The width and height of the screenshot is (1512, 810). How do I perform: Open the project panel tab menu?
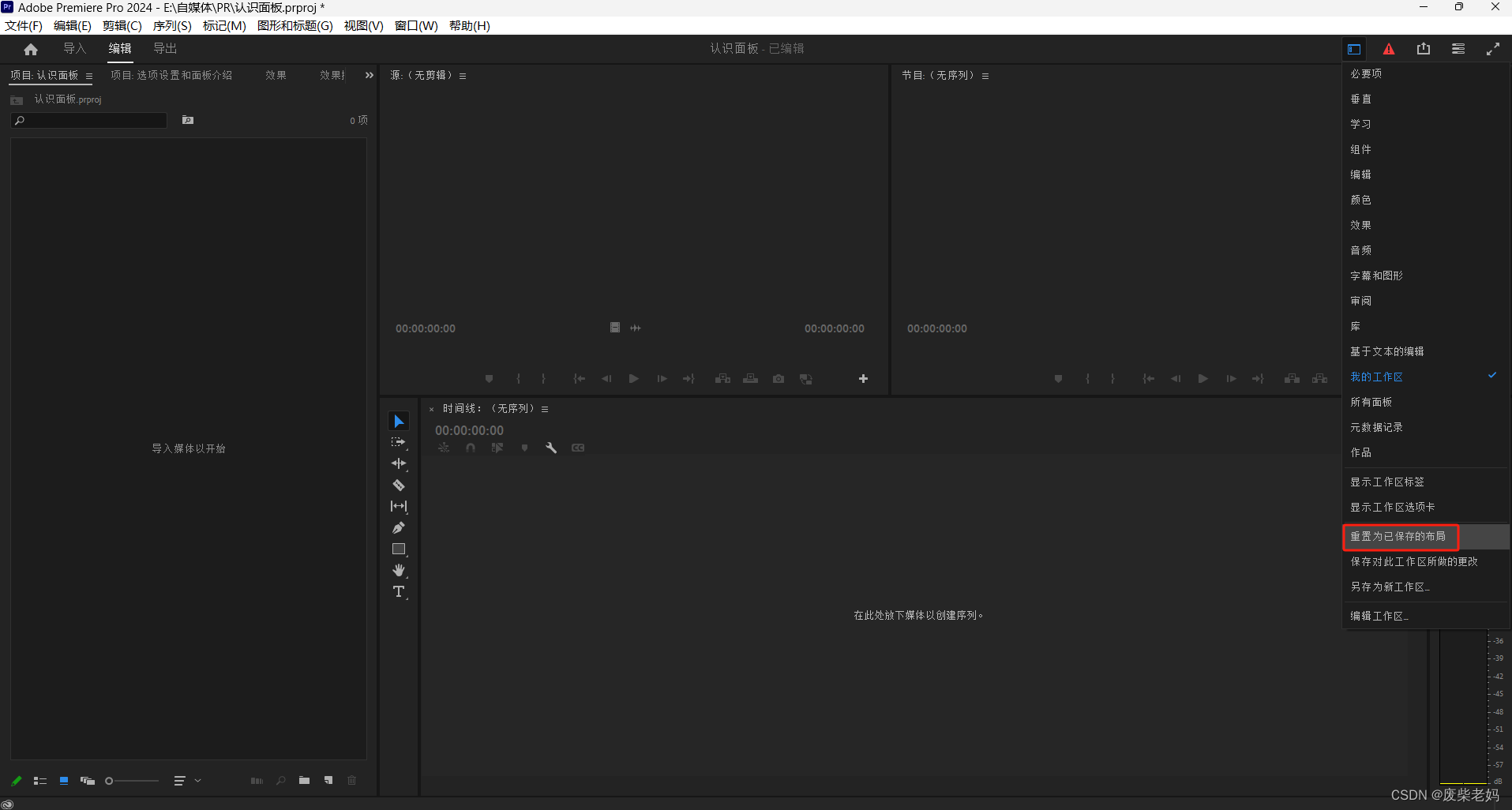coord(89,77)
